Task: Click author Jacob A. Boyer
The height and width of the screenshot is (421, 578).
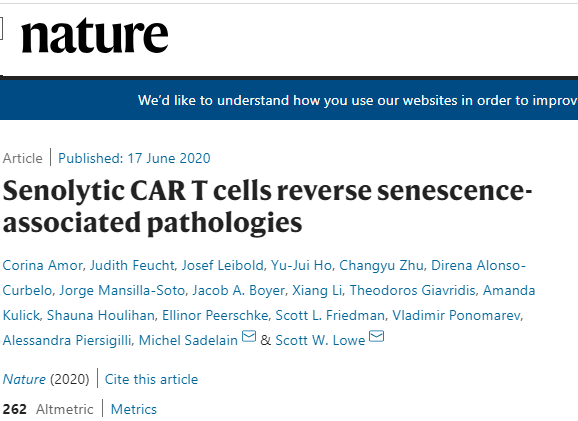Action: pyautogui.click(x=238, y=290)
